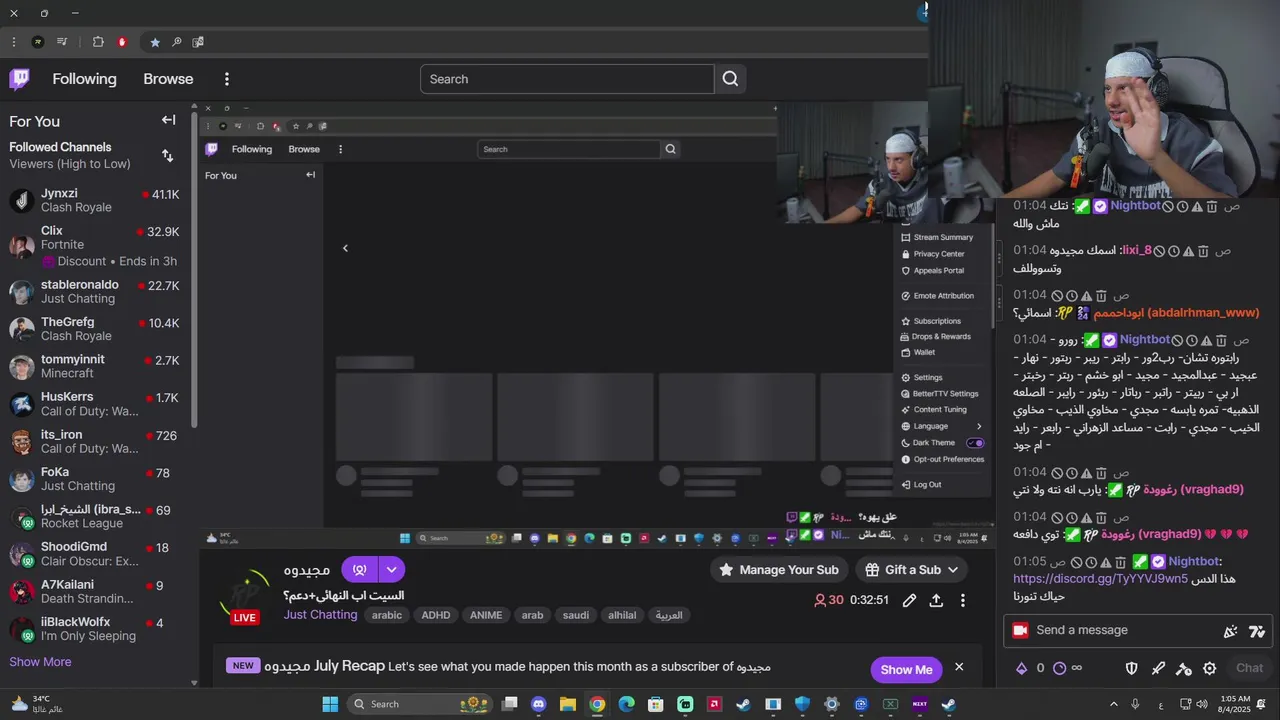1280x720 pixels.
Task: Click the edit stream info pencil icon
Action: click(909, 600)
